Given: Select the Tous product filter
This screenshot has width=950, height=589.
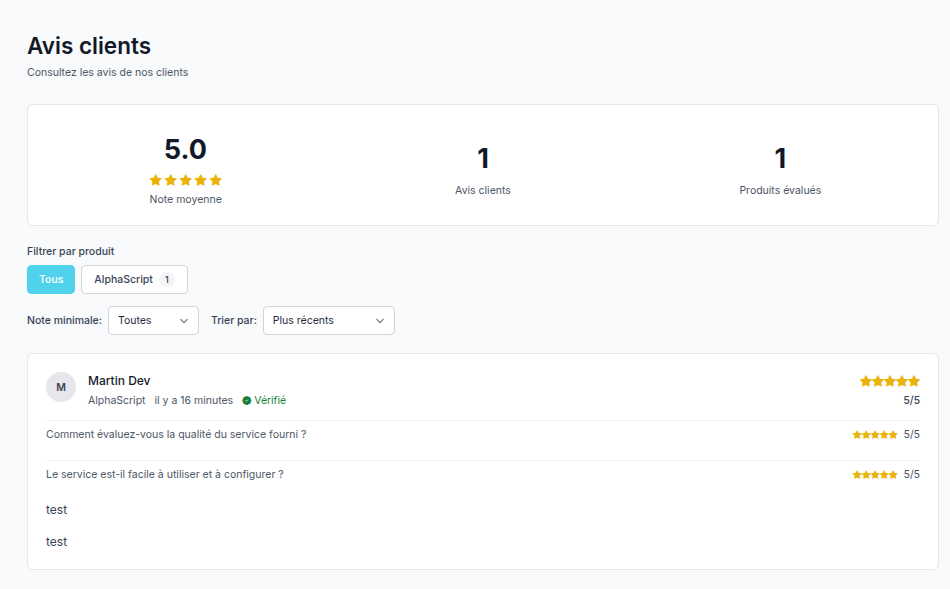Looking at the screenshot, I should [x=50, y=279].
